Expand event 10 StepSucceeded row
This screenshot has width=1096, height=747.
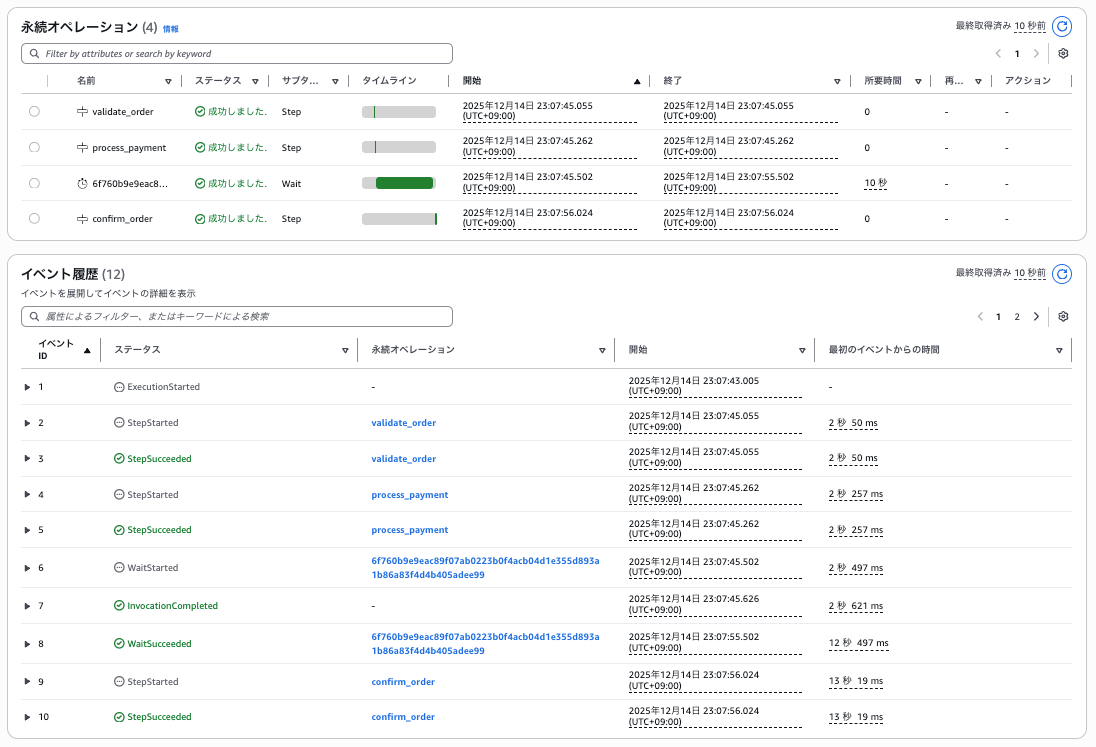point(27,717)
